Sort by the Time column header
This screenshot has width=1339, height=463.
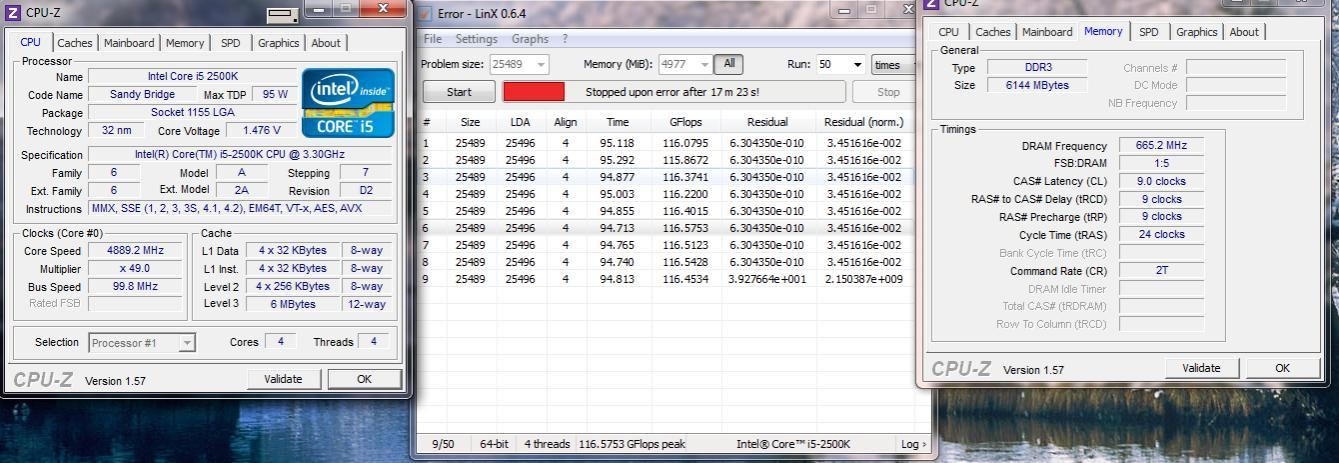tap(617, 122)
